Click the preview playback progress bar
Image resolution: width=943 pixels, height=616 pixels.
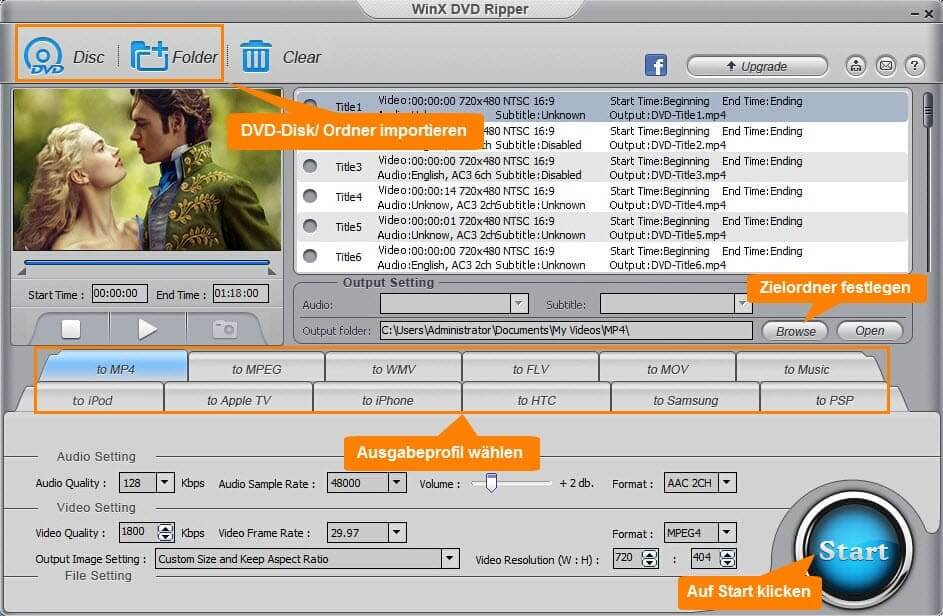[147, 263]
